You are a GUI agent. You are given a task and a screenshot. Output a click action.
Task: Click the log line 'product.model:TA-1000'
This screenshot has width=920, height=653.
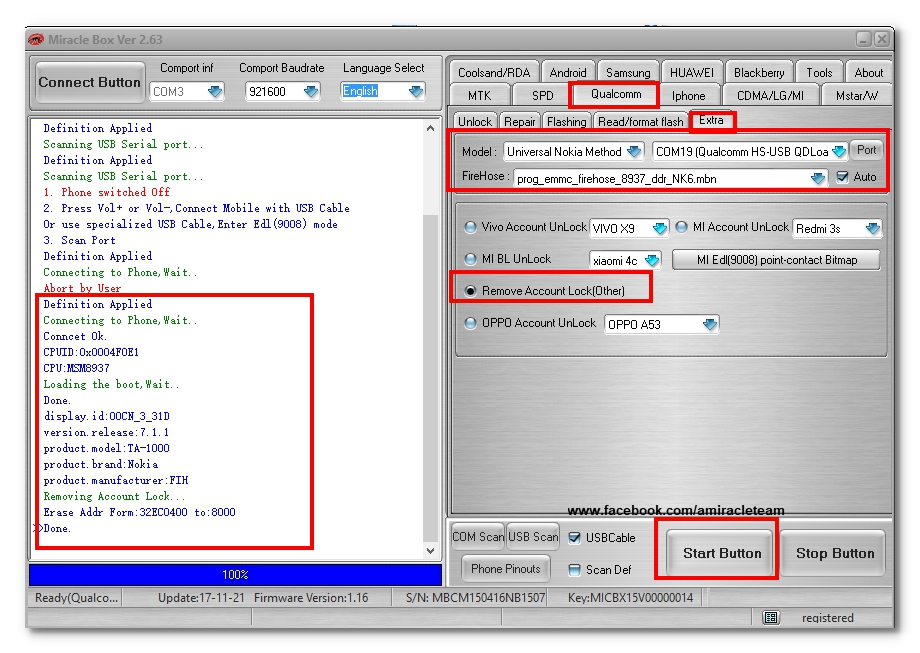click(x=106, y=448)
